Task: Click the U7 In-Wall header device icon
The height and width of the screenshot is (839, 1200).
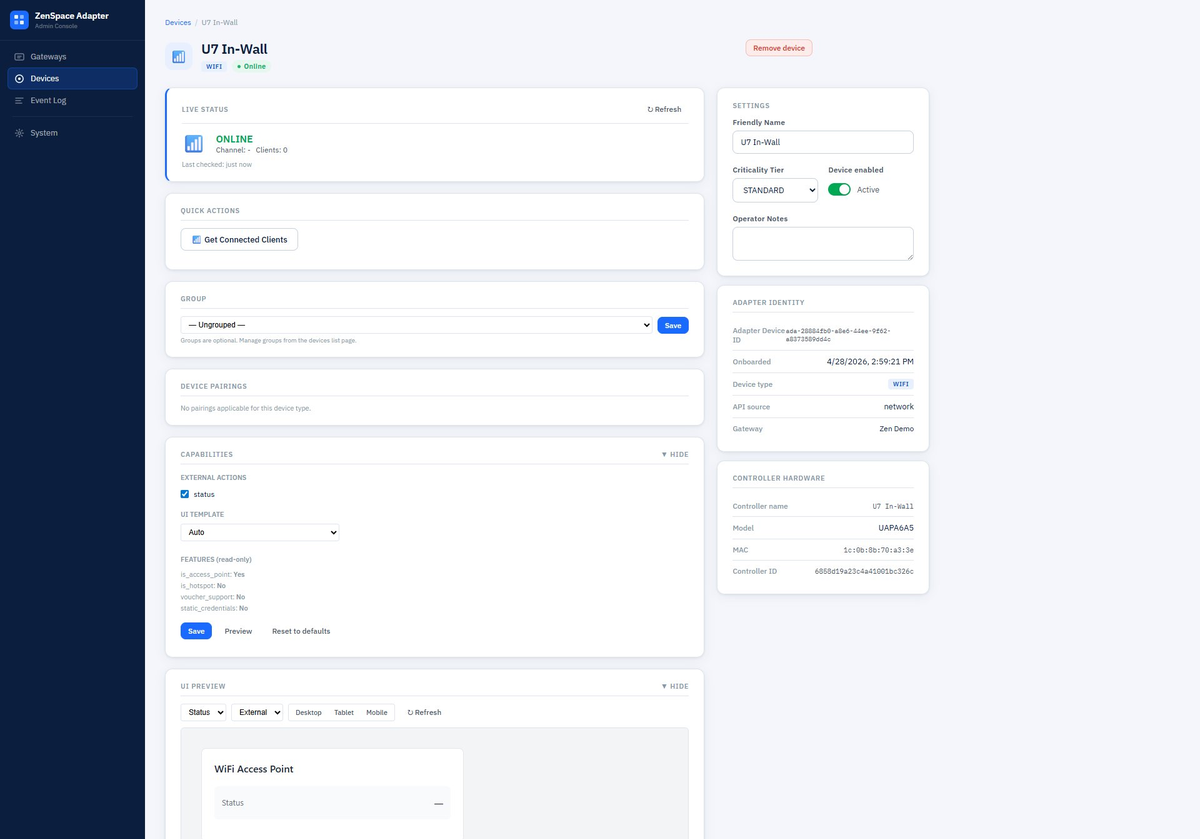Action: [x=179, y=56]
